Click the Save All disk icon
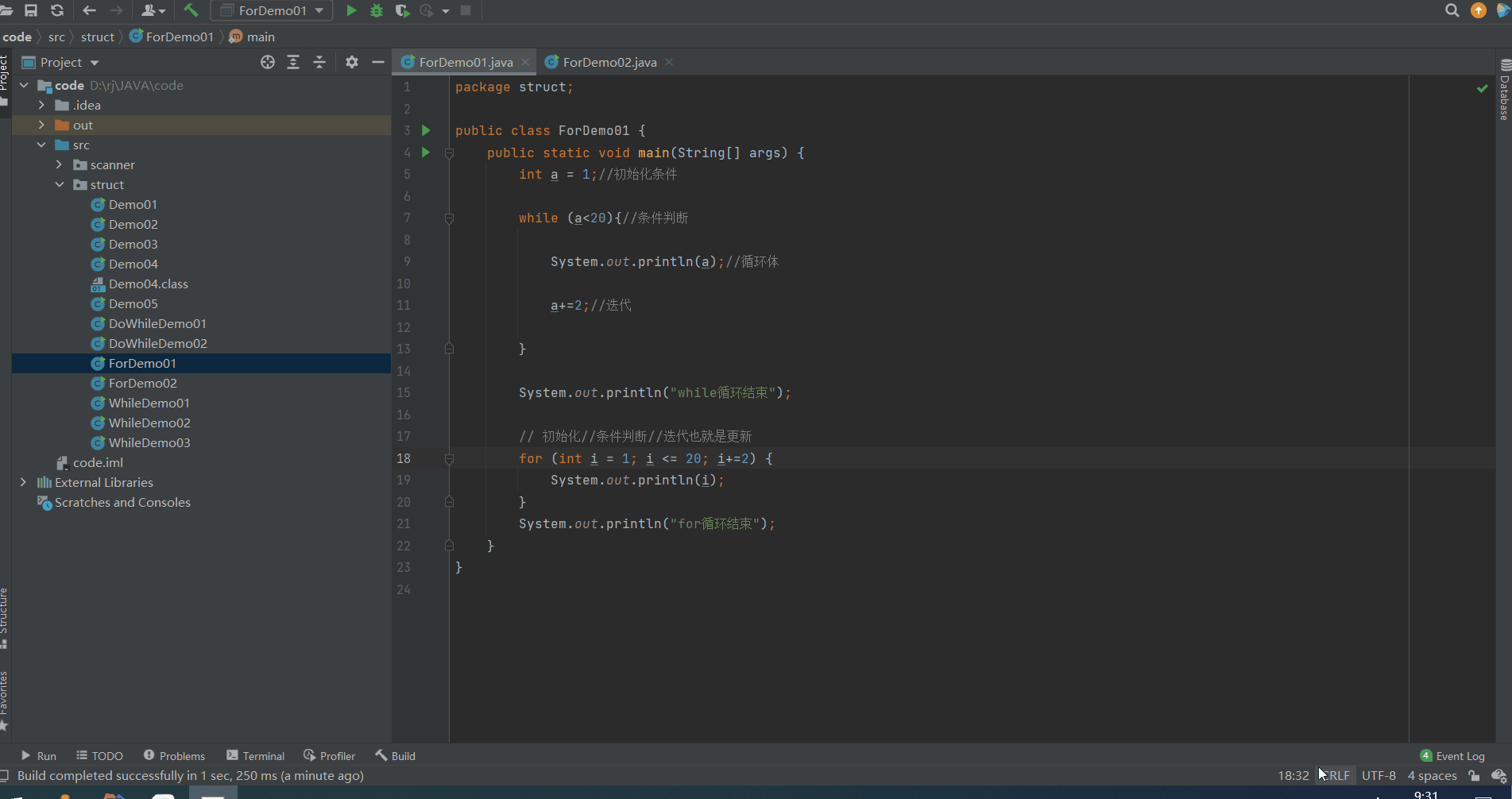Image resolution: width=1512 pixels, height=799 pixels. pyautogui.click(x=31, y=10)
